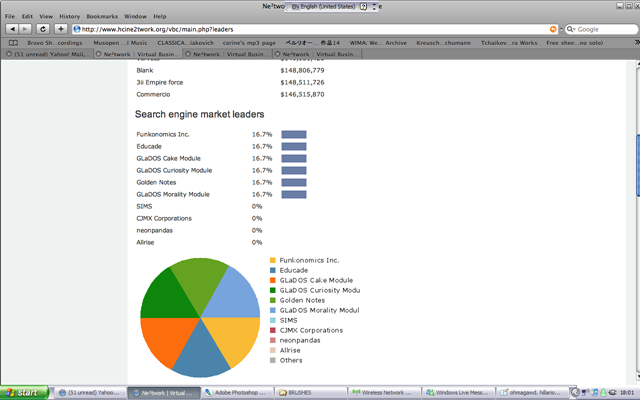
Task: Click the $148,806,779 value for Blank
Action: [302, 70]
